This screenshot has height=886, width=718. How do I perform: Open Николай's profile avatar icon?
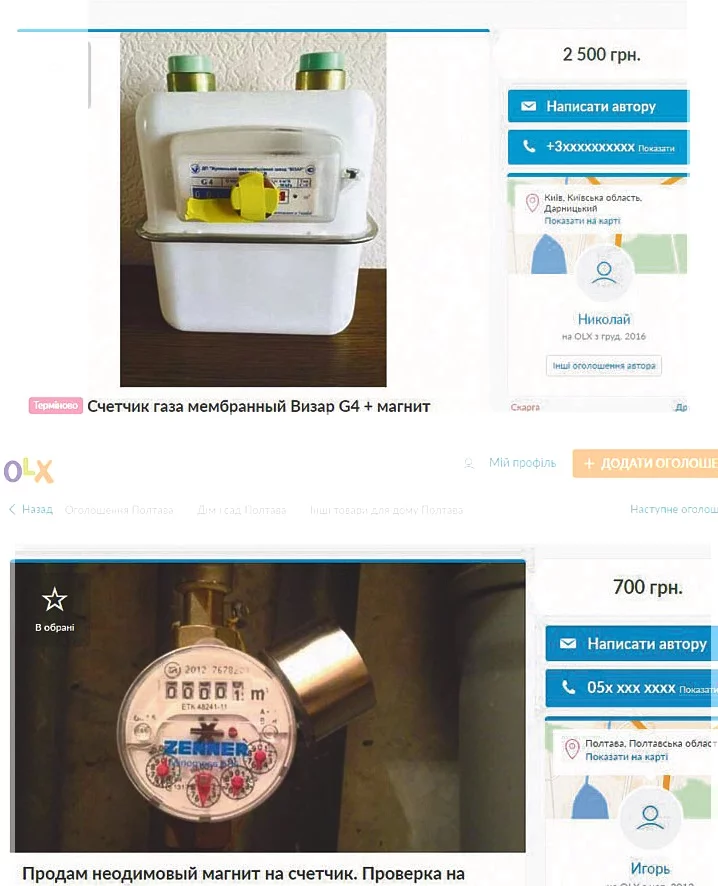(x=603, y=274)
